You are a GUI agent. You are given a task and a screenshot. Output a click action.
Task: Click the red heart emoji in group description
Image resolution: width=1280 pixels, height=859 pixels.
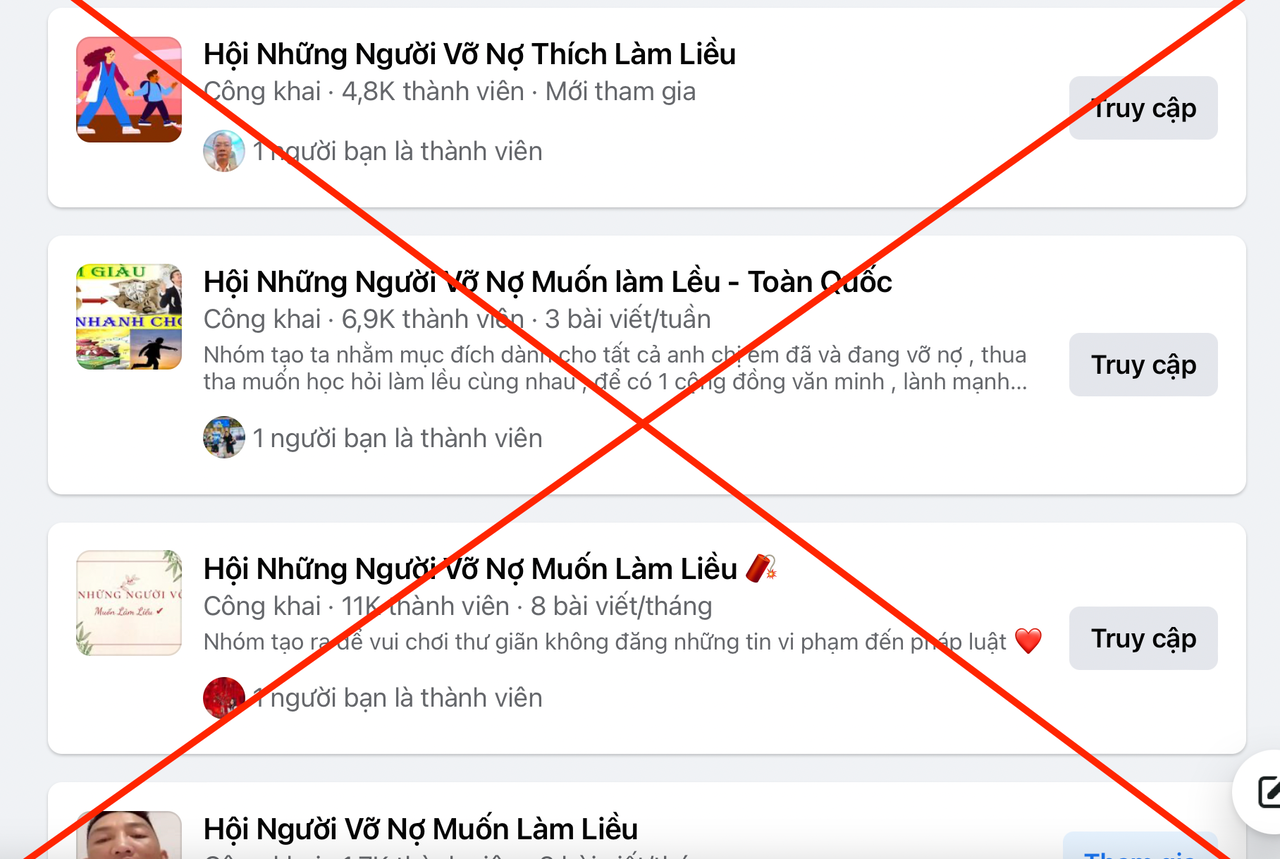click(x=1028, y=641)
